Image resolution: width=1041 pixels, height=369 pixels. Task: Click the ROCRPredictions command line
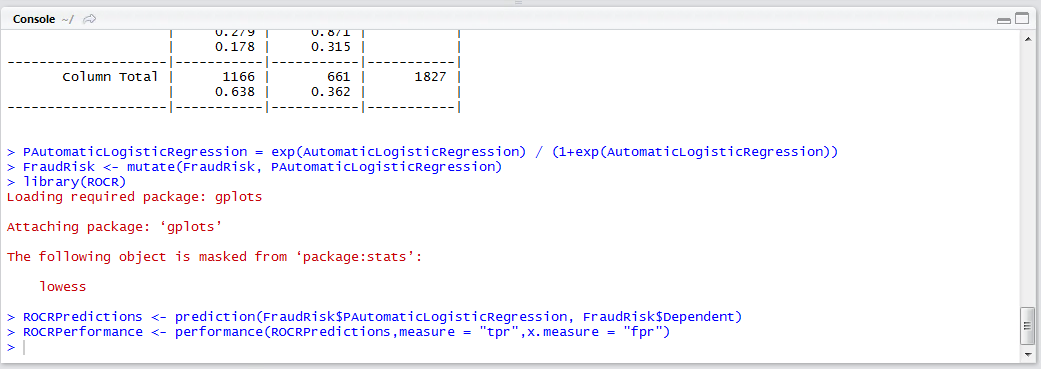374,317
